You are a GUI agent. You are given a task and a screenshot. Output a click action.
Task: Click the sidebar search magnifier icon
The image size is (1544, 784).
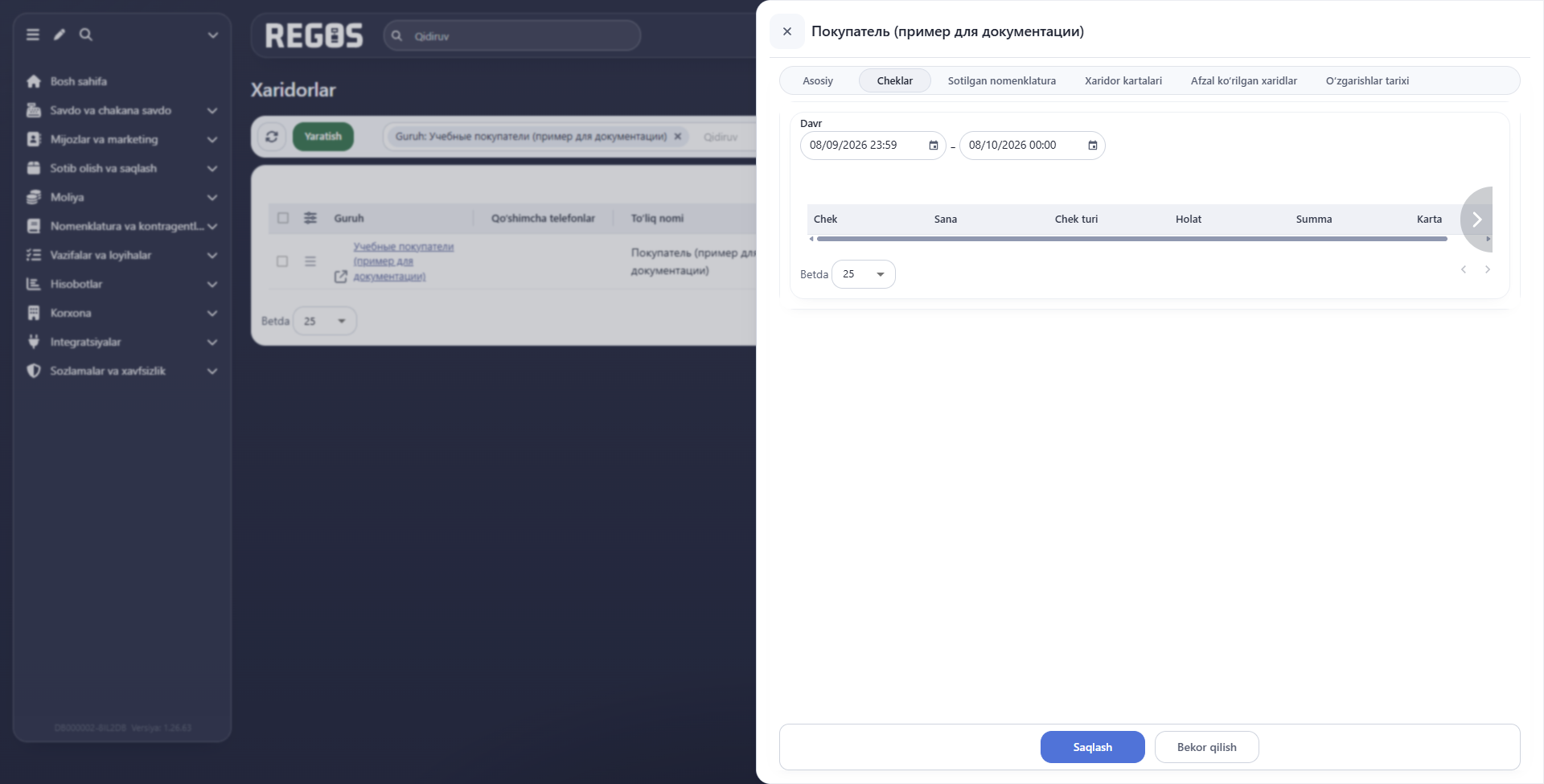click(x=86, y=35)
